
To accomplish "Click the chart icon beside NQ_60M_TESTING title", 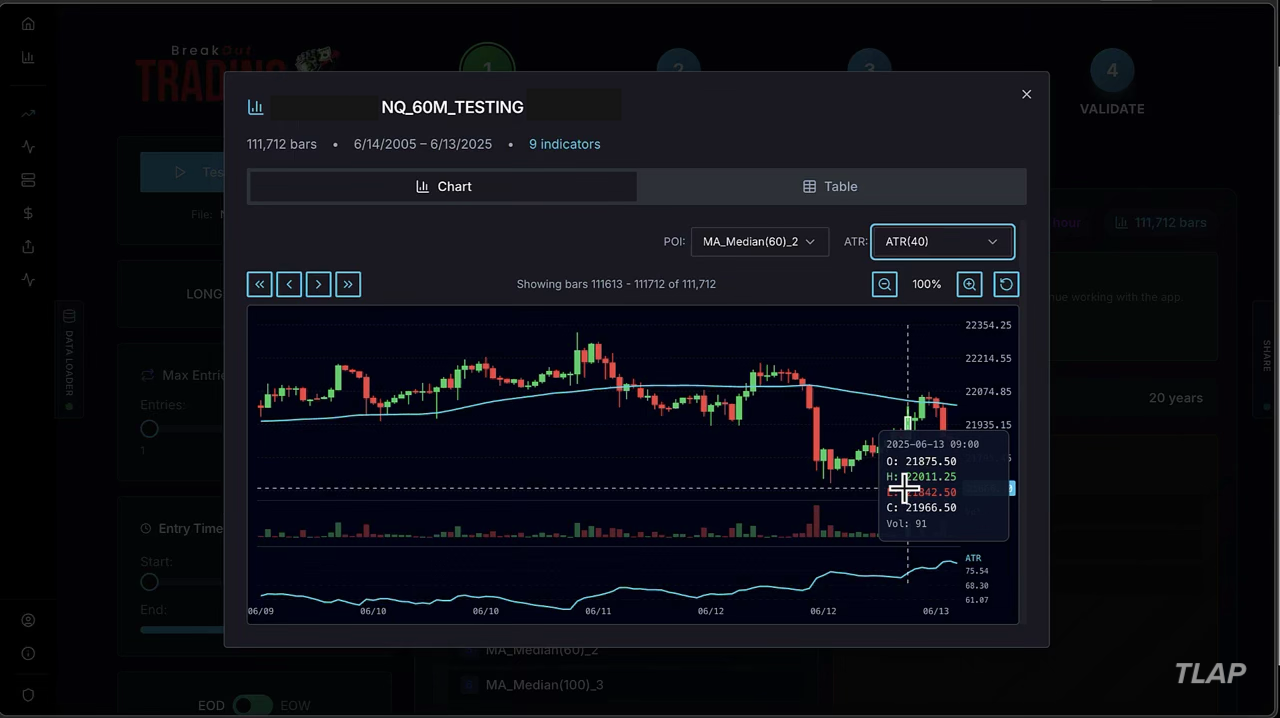I will tap(255, 107).
